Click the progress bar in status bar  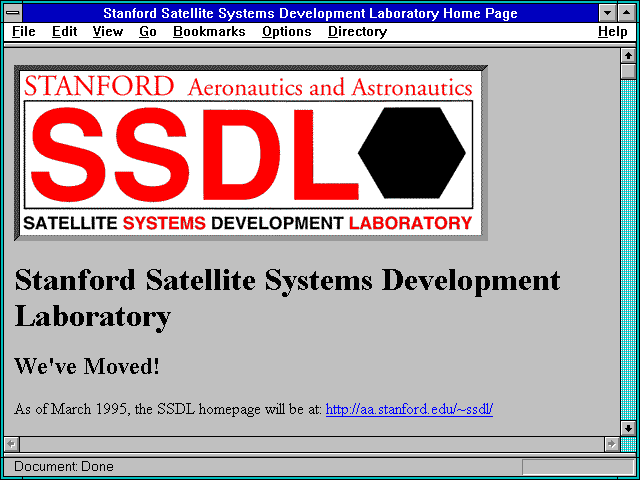(x=578, y=467)
